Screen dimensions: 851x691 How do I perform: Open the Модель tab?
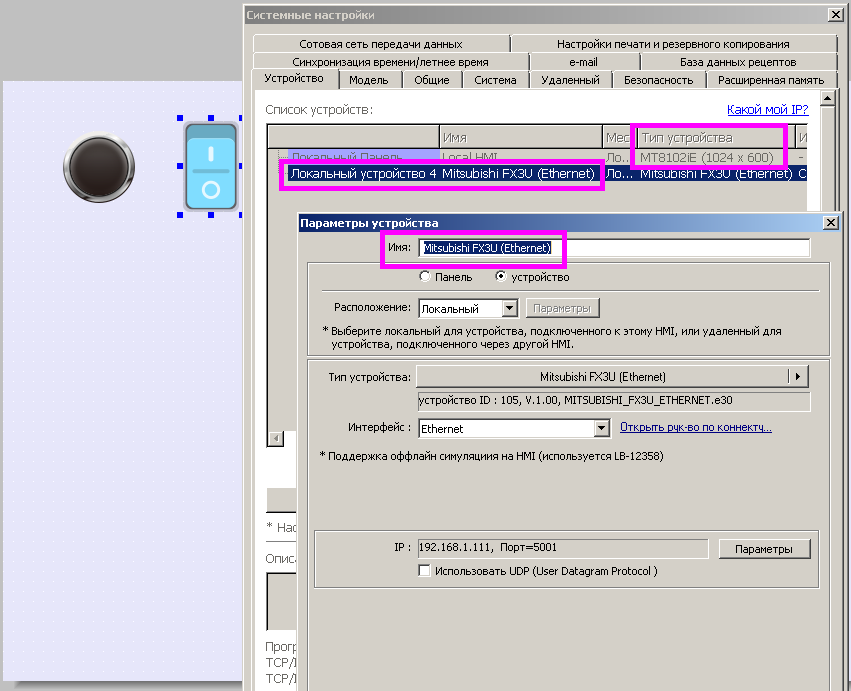[369, 80]
